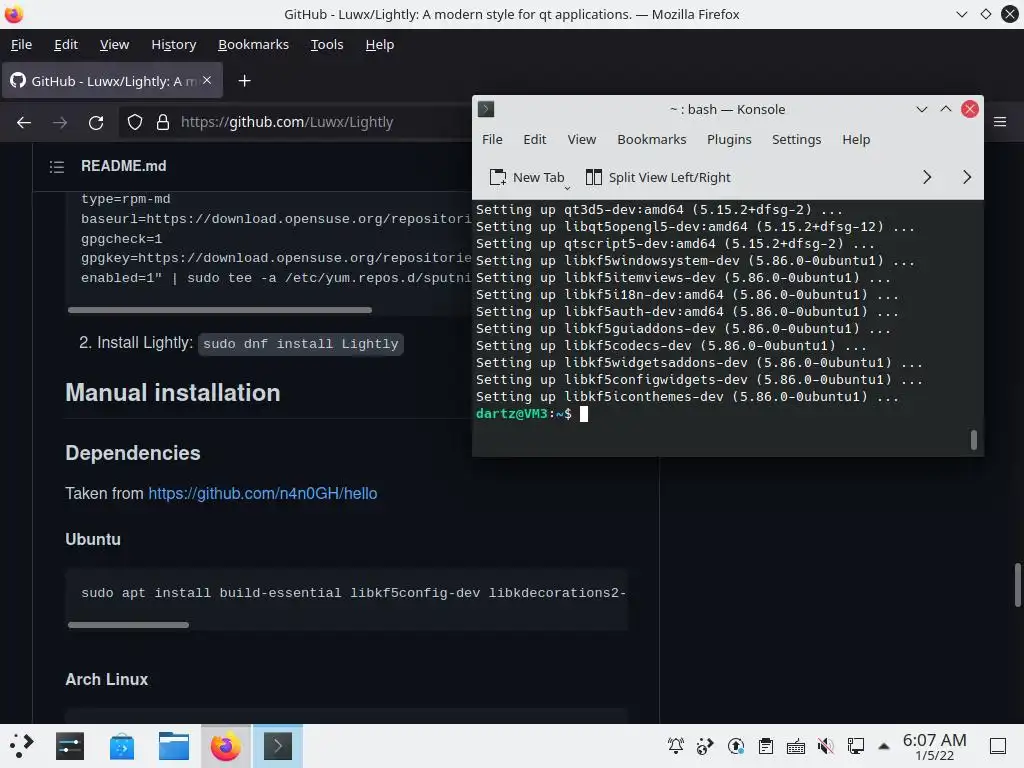Click the Firefox address bar URL
This screenshot has width=1024, height=768.
tap(287, 122)
